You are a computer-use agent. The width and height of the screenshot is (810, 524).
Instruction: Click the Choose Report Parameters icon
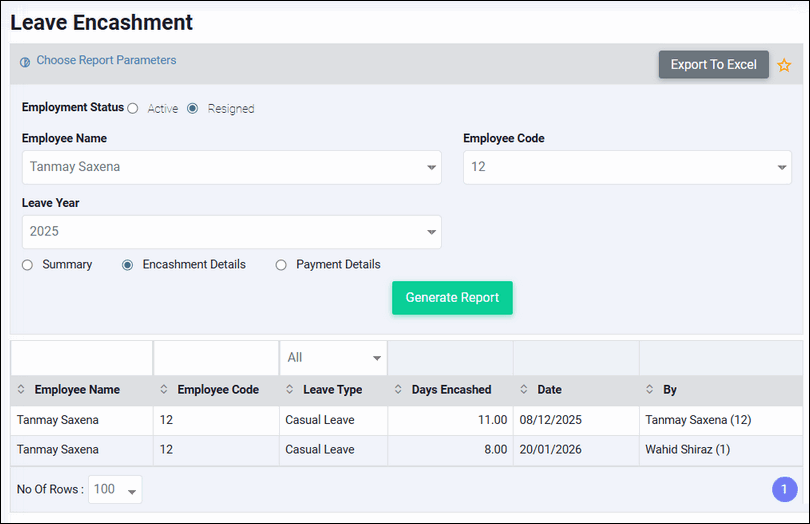click(x=25, y=62)
